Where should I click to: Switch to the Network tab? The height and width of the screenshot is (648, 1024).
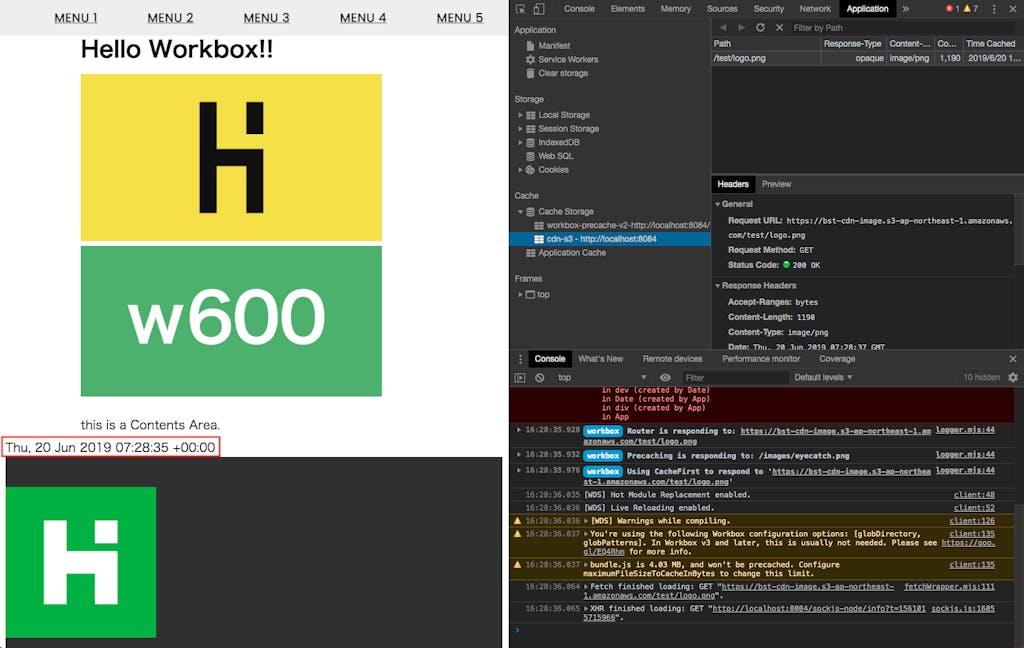pos(815,9)
